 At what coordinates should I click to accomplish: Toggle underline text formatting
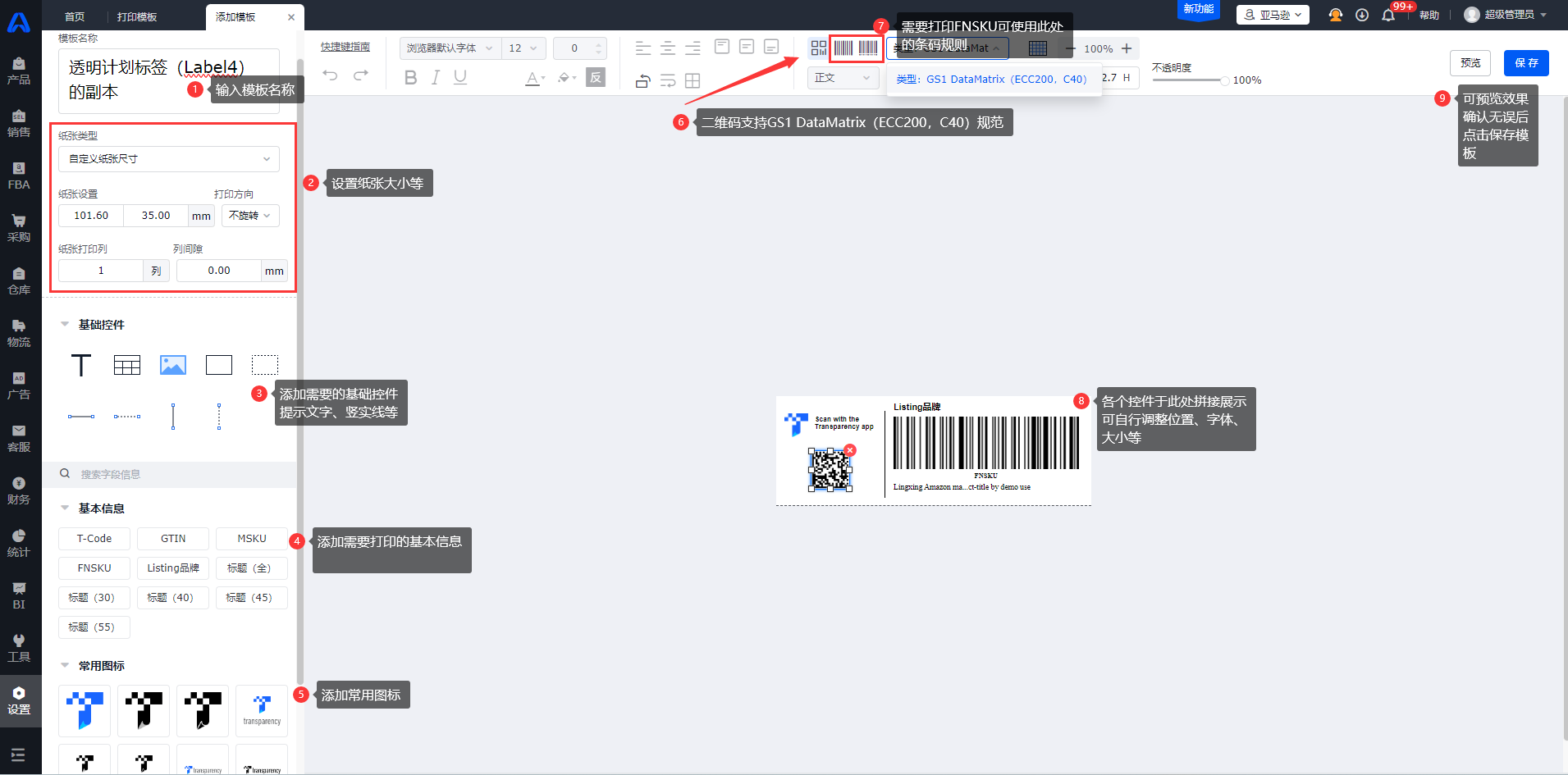click(x=460, y=78)
